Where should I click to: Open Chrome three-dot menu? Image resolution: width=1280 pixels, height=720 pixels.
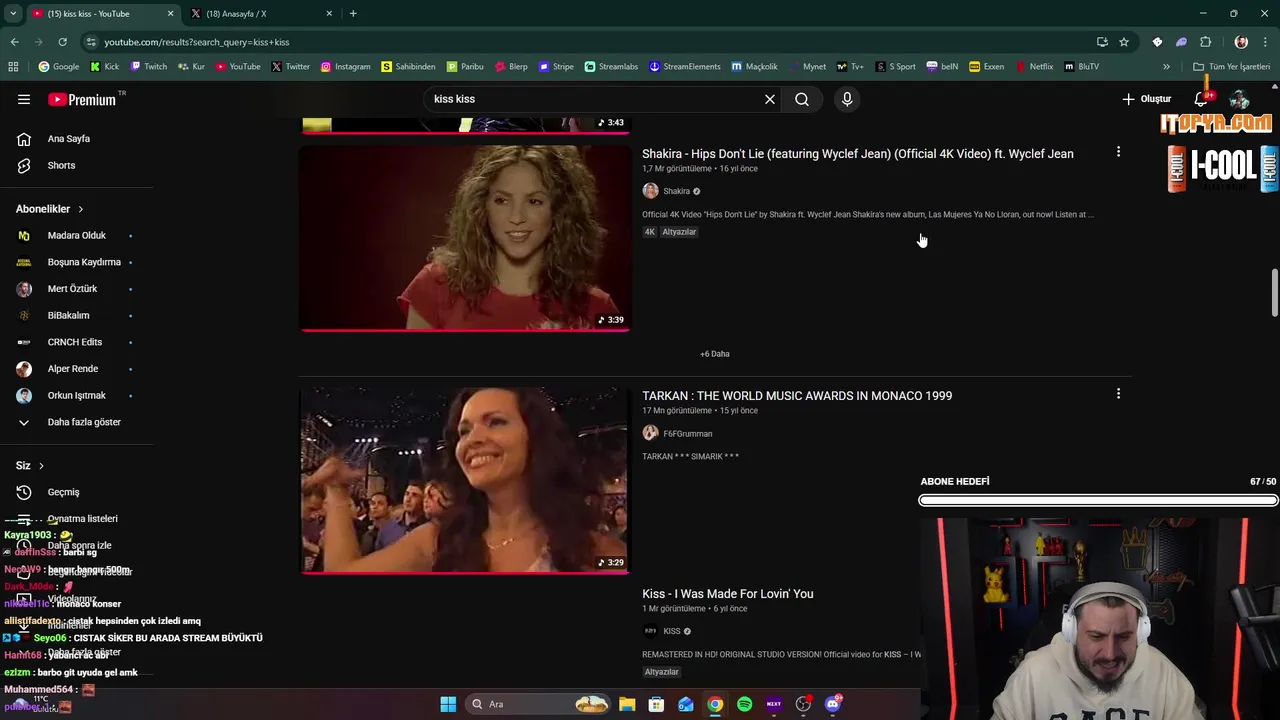(x=1265, y=42)
